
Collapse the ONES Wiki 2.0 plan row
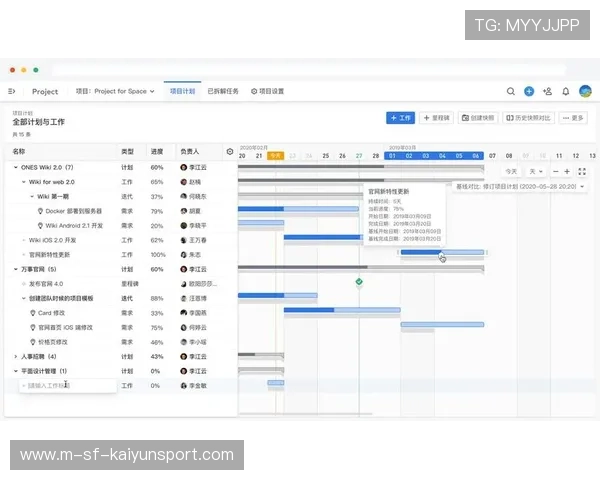(x=16, y=167)
